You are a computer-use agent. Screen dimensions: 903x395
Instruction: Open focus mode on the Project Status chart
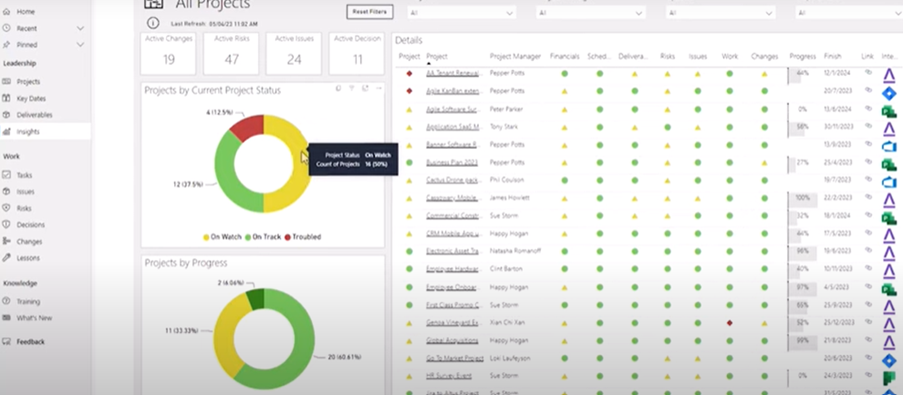[x=365, y=88]
